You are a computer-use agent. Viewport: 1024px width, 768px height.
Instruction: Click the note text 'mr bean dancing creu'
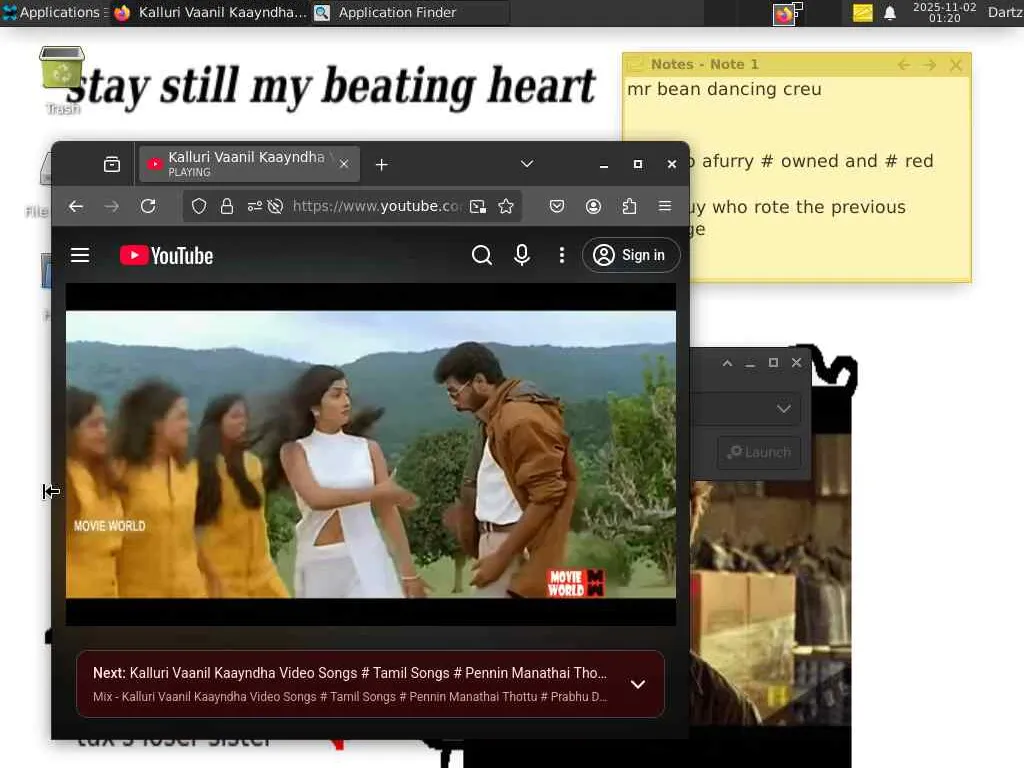coord(724,89)
